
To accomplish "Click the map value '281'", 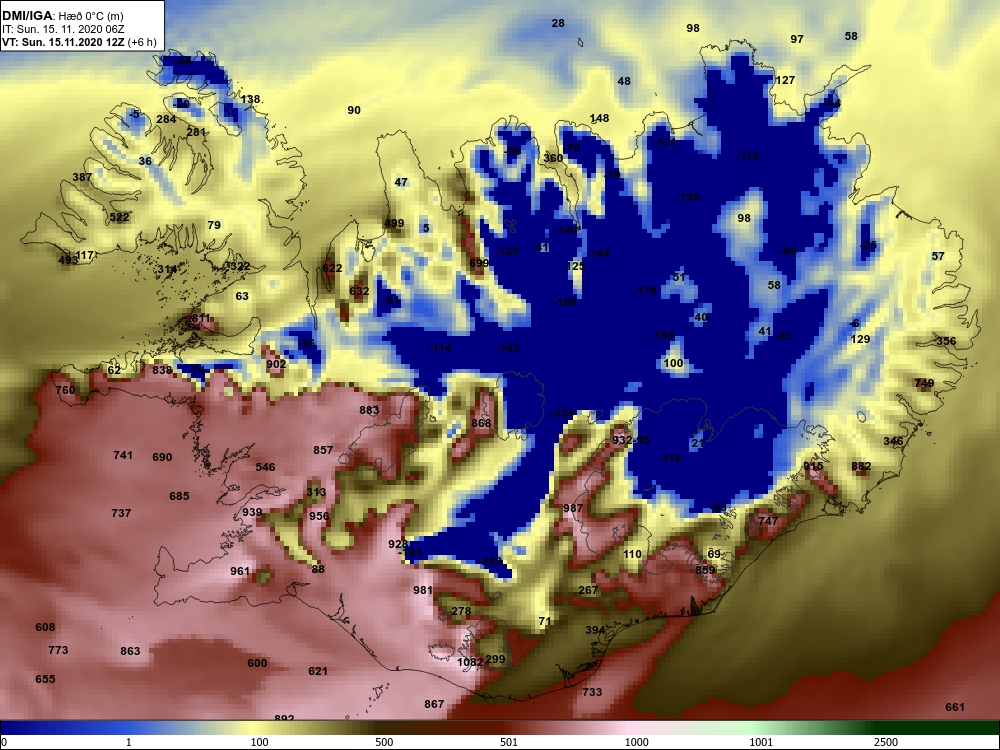I will (196, 133).
